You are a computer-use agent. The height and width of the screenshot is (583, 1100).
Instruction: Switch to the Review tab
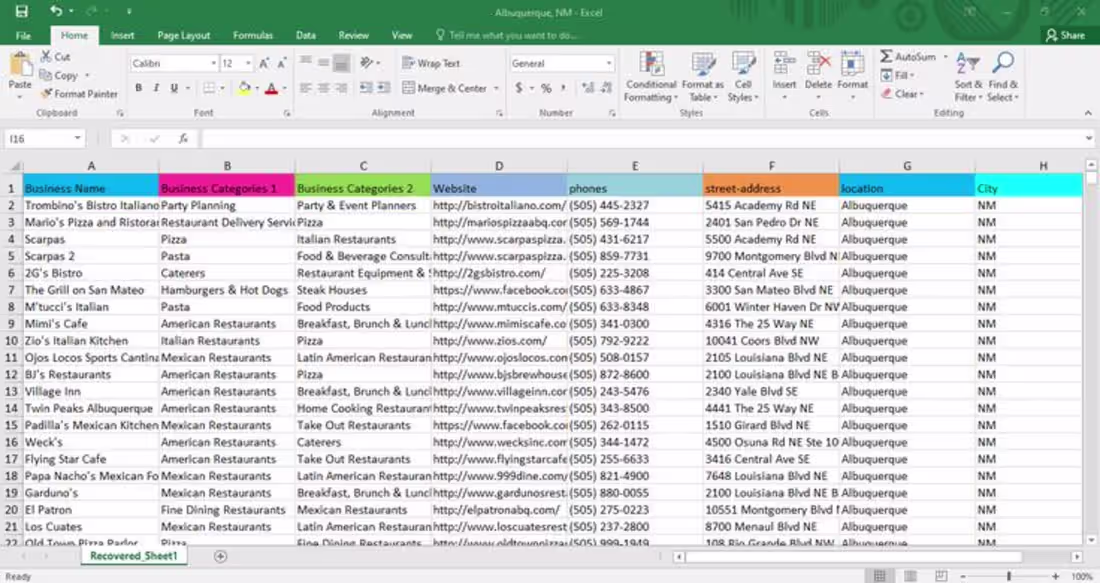point(354,35)
